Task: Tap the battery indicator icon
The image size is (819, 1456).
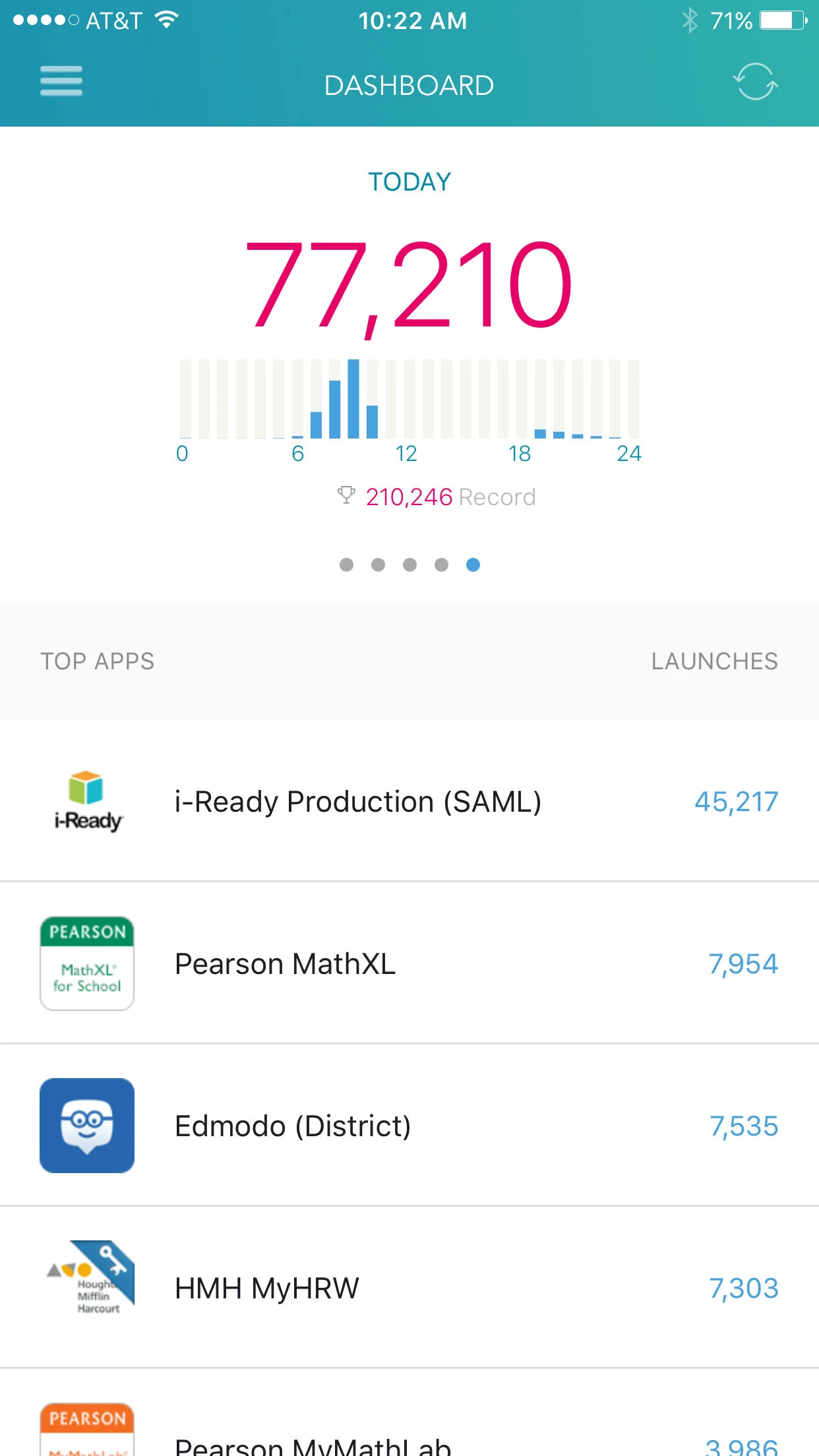Action: point(783,20)
